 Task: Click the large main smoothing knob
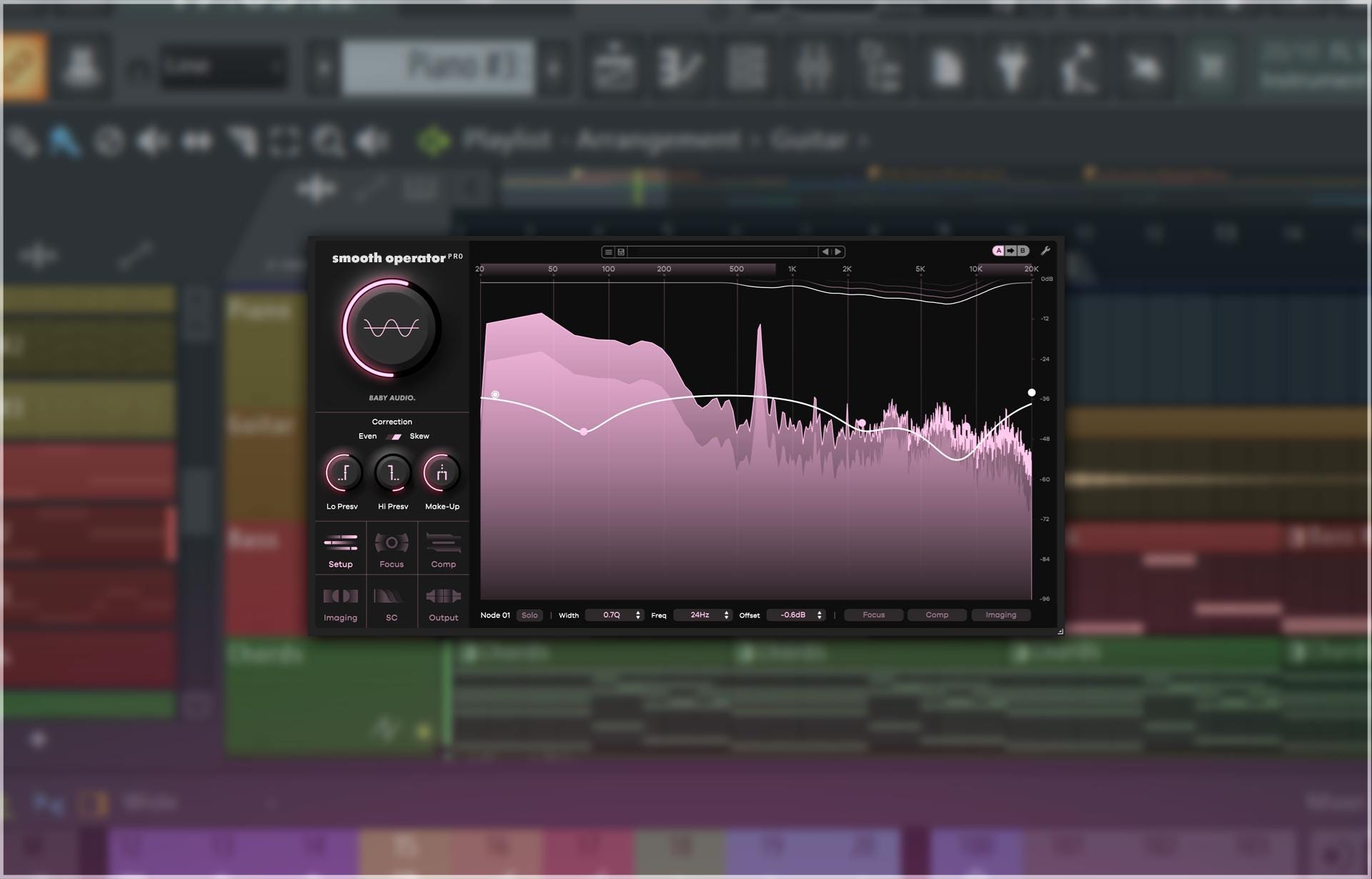[391, 328]
